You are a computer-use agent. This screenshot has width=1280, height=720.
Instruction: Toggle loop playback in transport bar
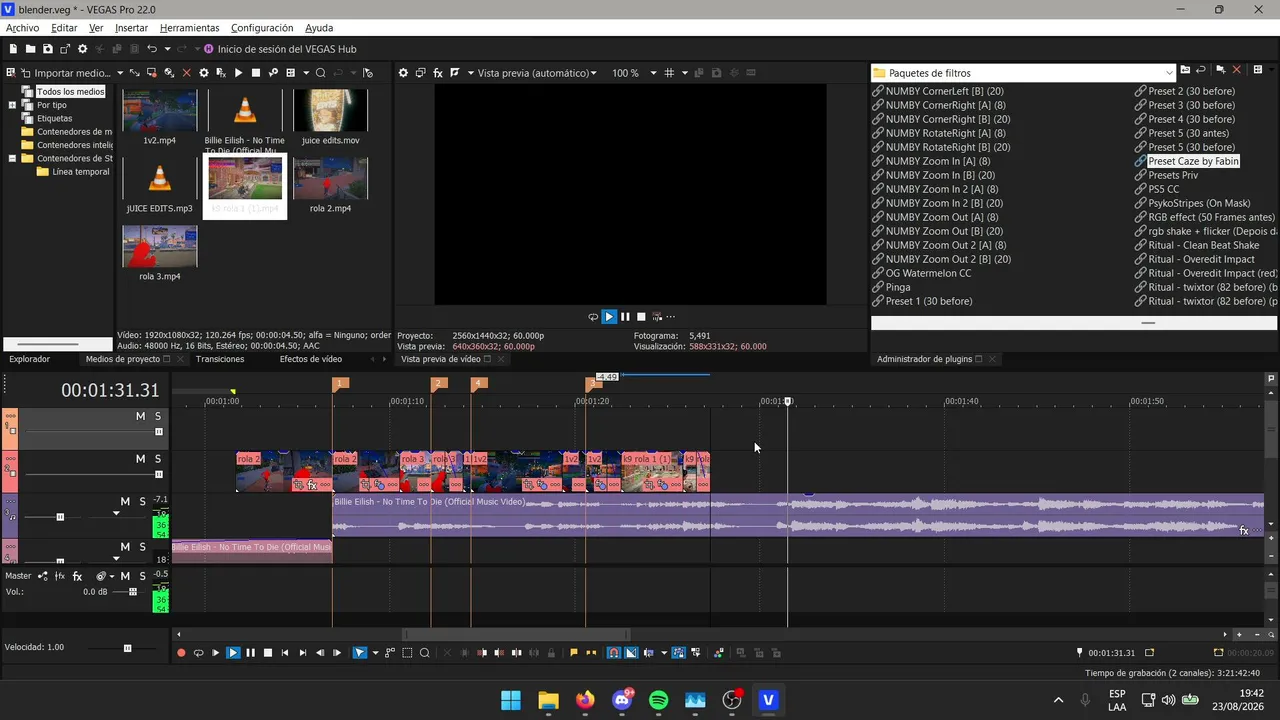click(x=198, y=653)
